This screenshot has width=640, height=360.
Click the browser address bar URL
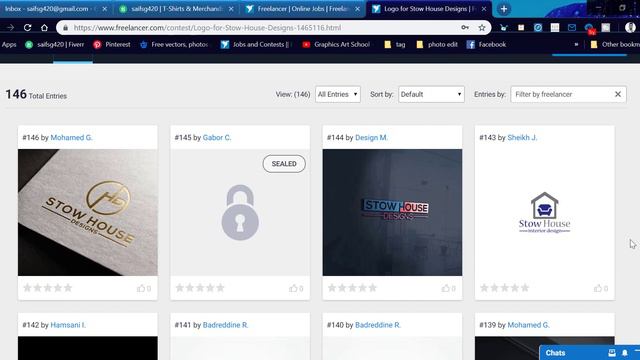(x=207, y=28)
